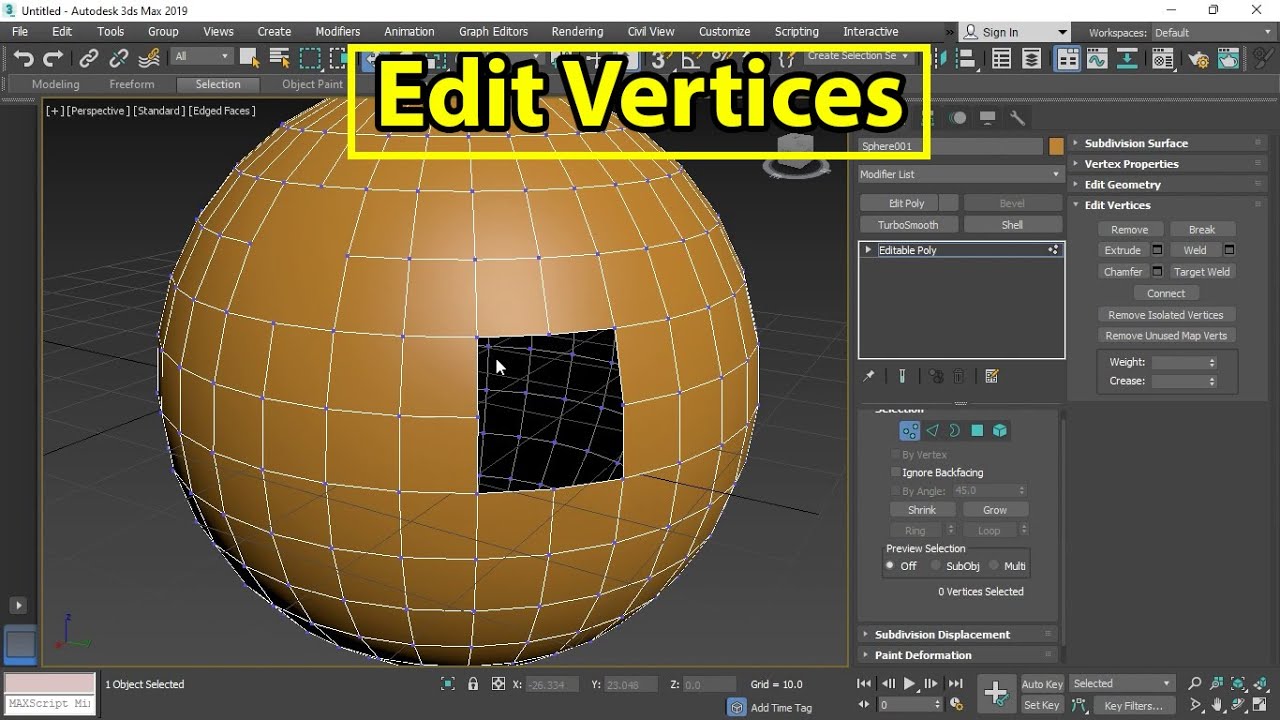The width and height of the screenshot is (1280, 720).
Task: Toggle Ignore Backfacing checkbox
Action: click(896, 472)
